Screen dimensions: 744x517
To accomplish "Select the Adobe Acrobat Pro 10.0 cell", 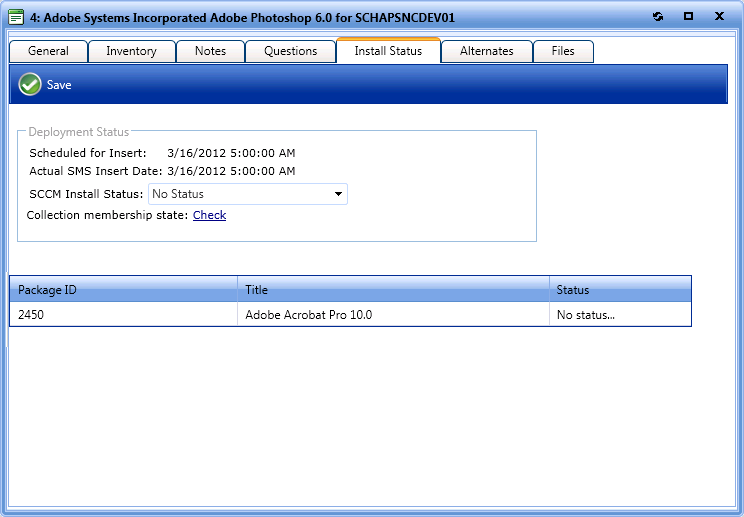I will coord(393,314).
